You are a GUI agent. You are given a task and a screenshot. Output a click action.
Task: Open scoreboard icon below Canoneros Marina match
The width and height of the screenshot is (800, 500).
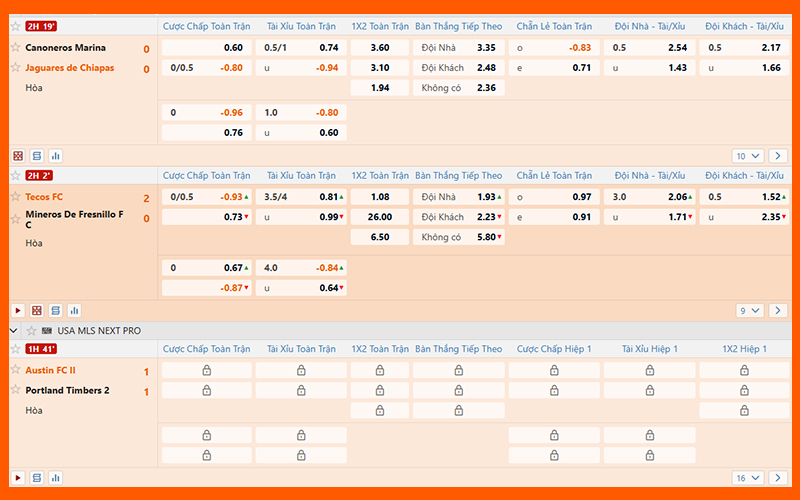coord(36,156)
